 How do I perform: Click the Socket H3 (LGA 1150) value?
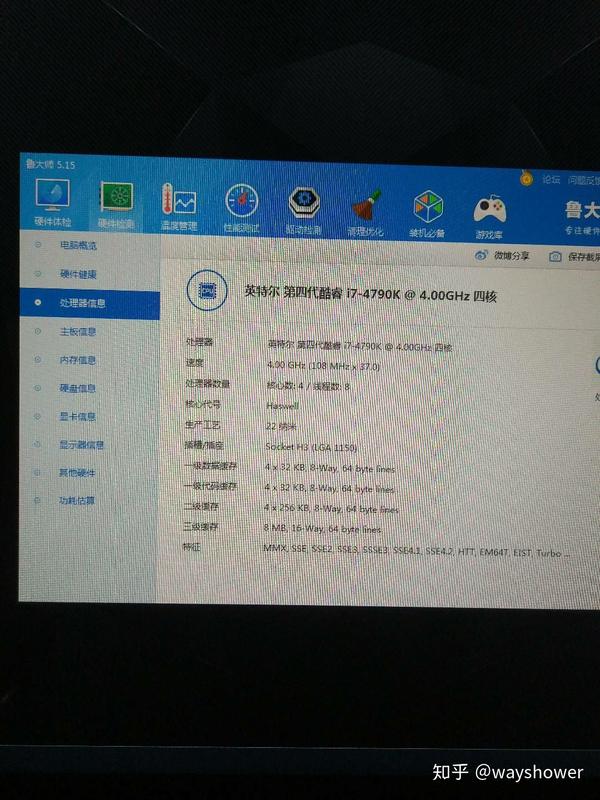311,447
